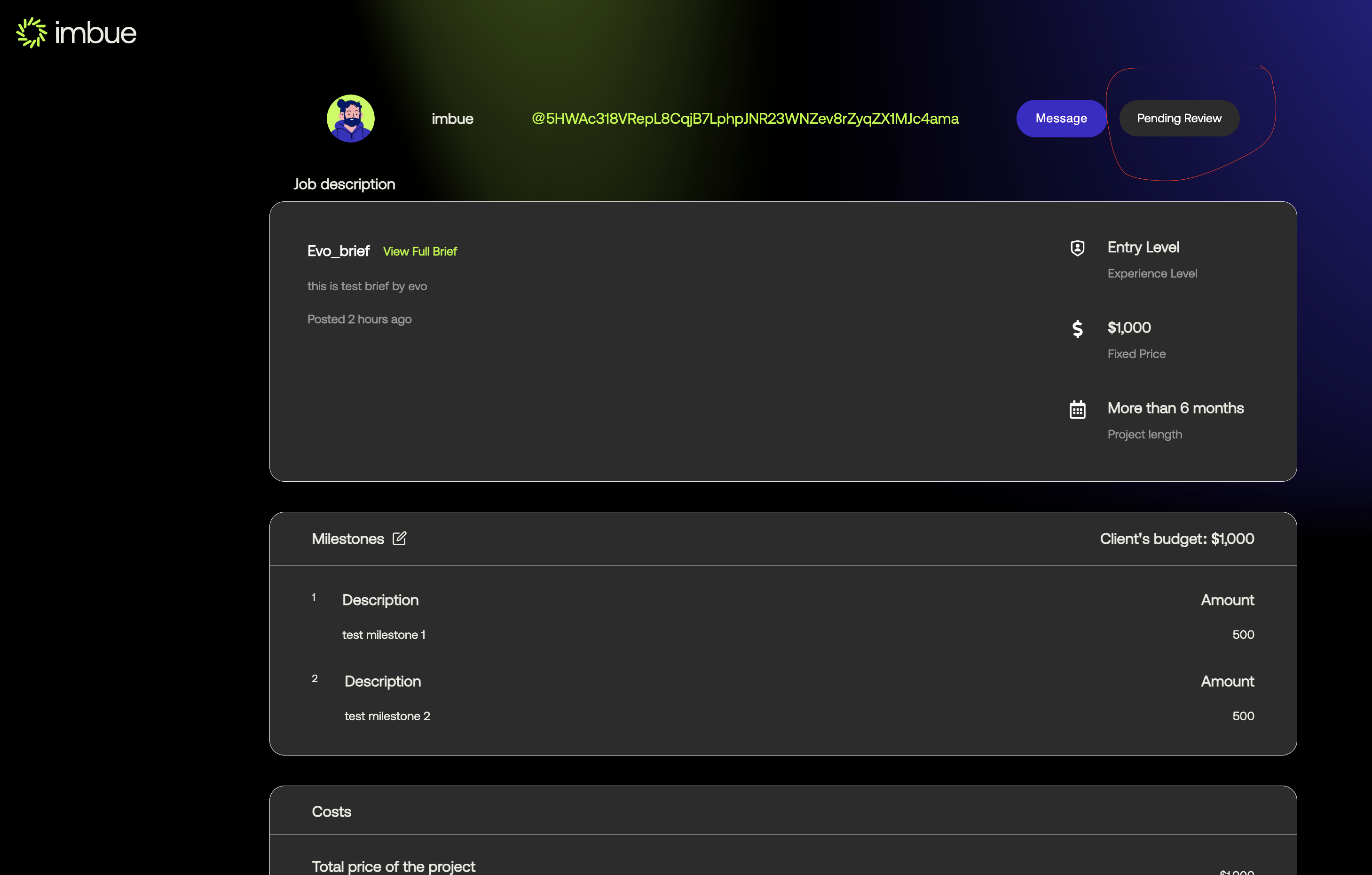Click the 'Costs' section heading
The width and height of the screenshot is (1372, 875).
pos(331,811)
